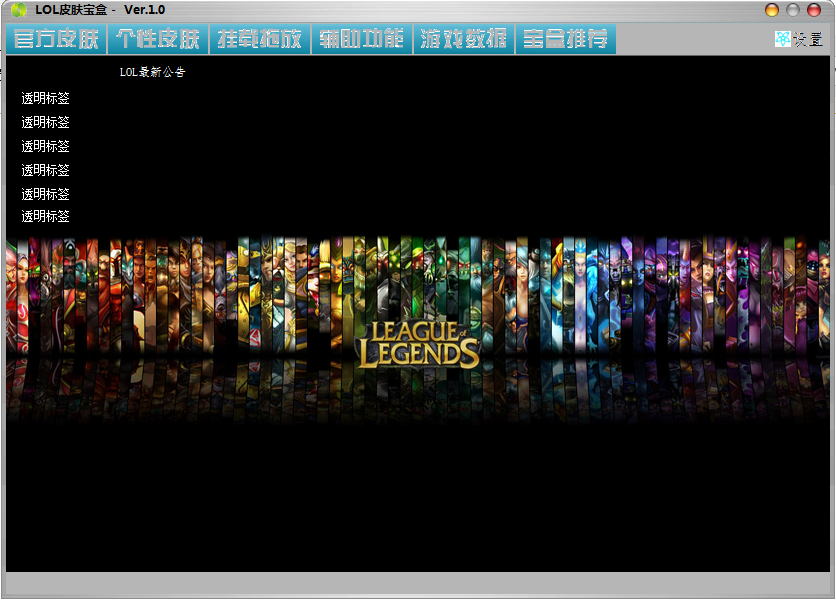Screen dimensions: 836x601
Task: Click the gray maximize button
Action: 793,10
